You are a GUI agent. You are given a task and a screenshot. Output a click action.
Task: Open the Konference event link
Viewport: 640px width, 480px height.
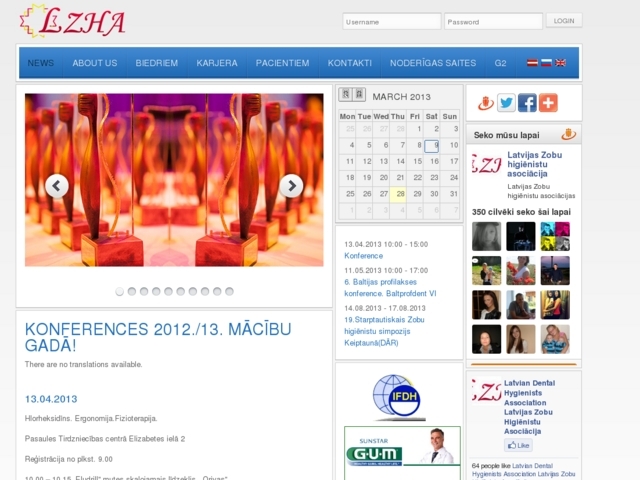click(364, 256)
